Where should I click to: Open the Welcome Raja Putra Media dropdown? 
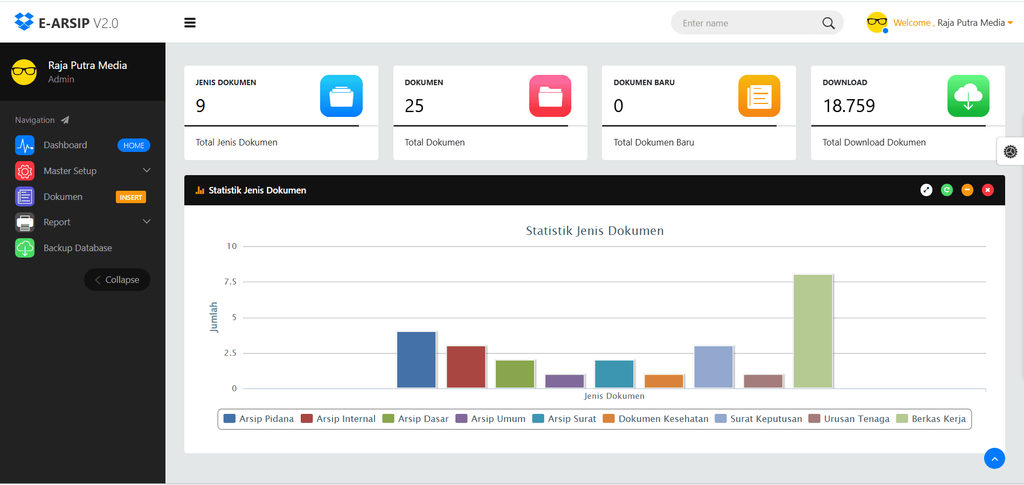coord(953,23)
